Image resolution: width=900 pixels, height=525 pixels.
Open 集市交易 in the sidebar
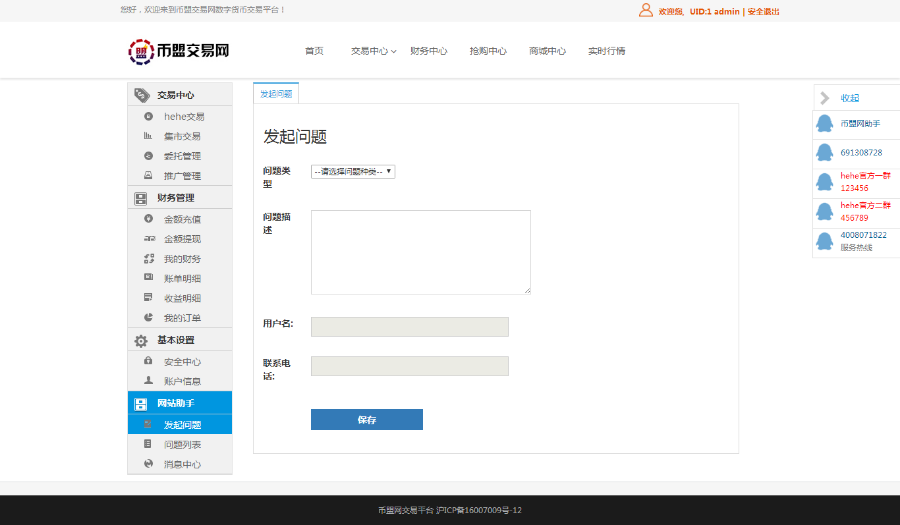[x=182, y=136]
